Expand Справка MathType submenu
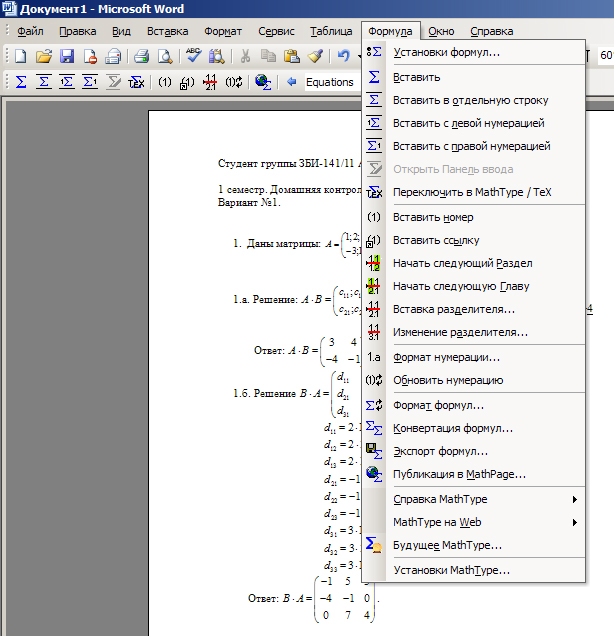 475,499
